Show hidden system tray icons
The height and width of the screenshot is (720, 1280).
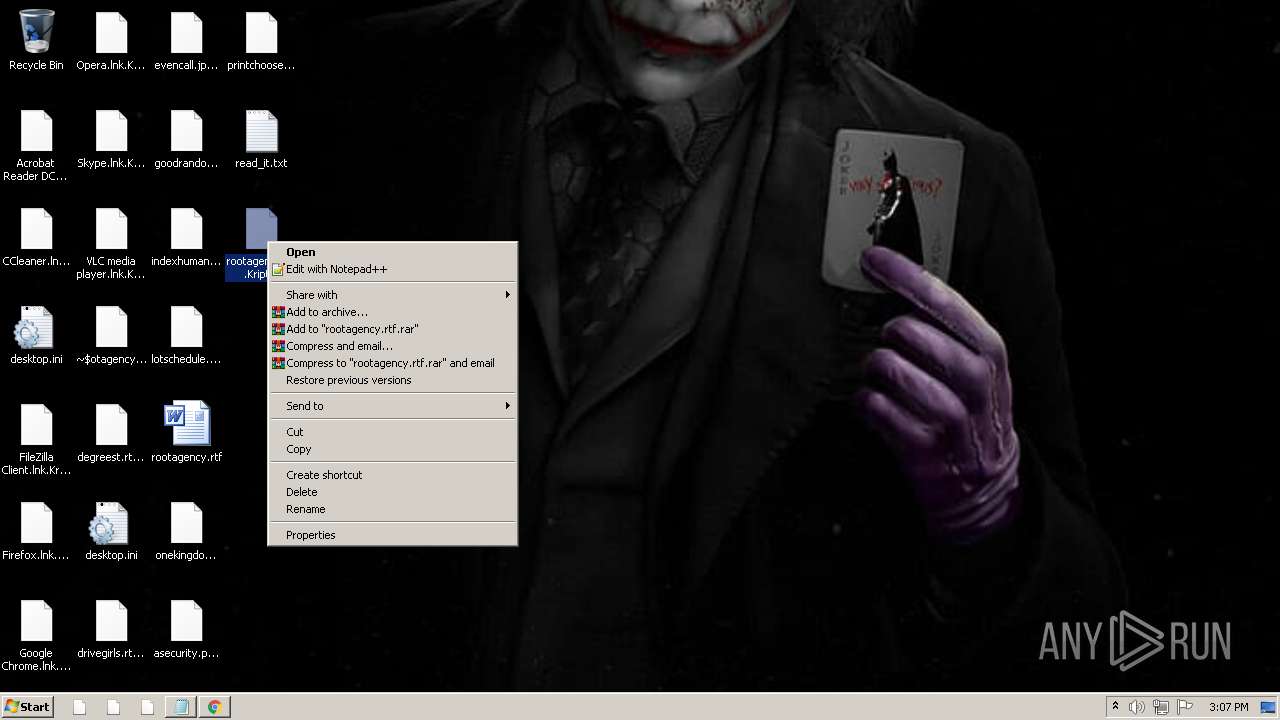click(1115, 707)
